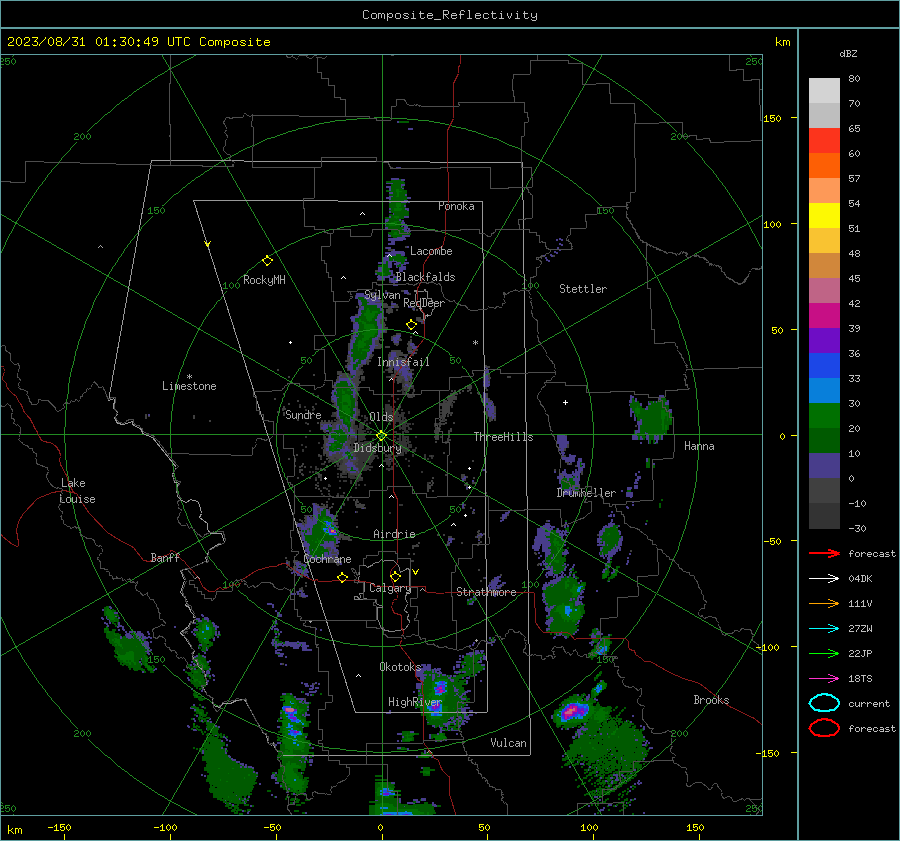Click the asterisk marker above Limestone
This screenshot has width=900, height=841.
(189, 377)
